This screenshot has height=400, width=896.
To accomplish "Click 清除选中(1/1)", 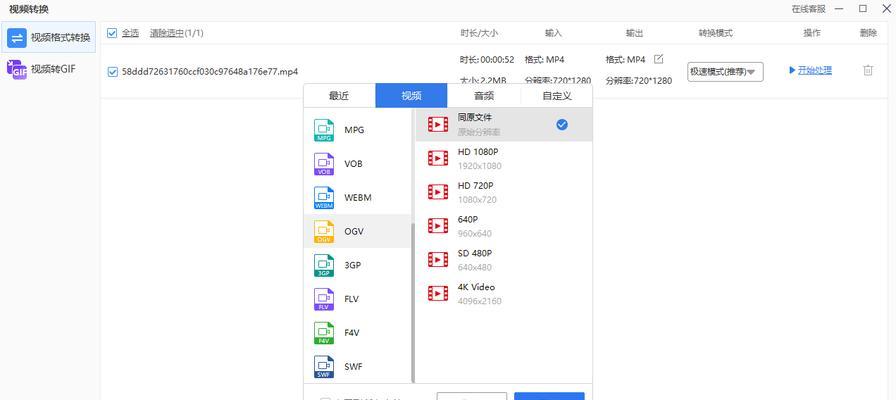I will (x=177, y=33).
